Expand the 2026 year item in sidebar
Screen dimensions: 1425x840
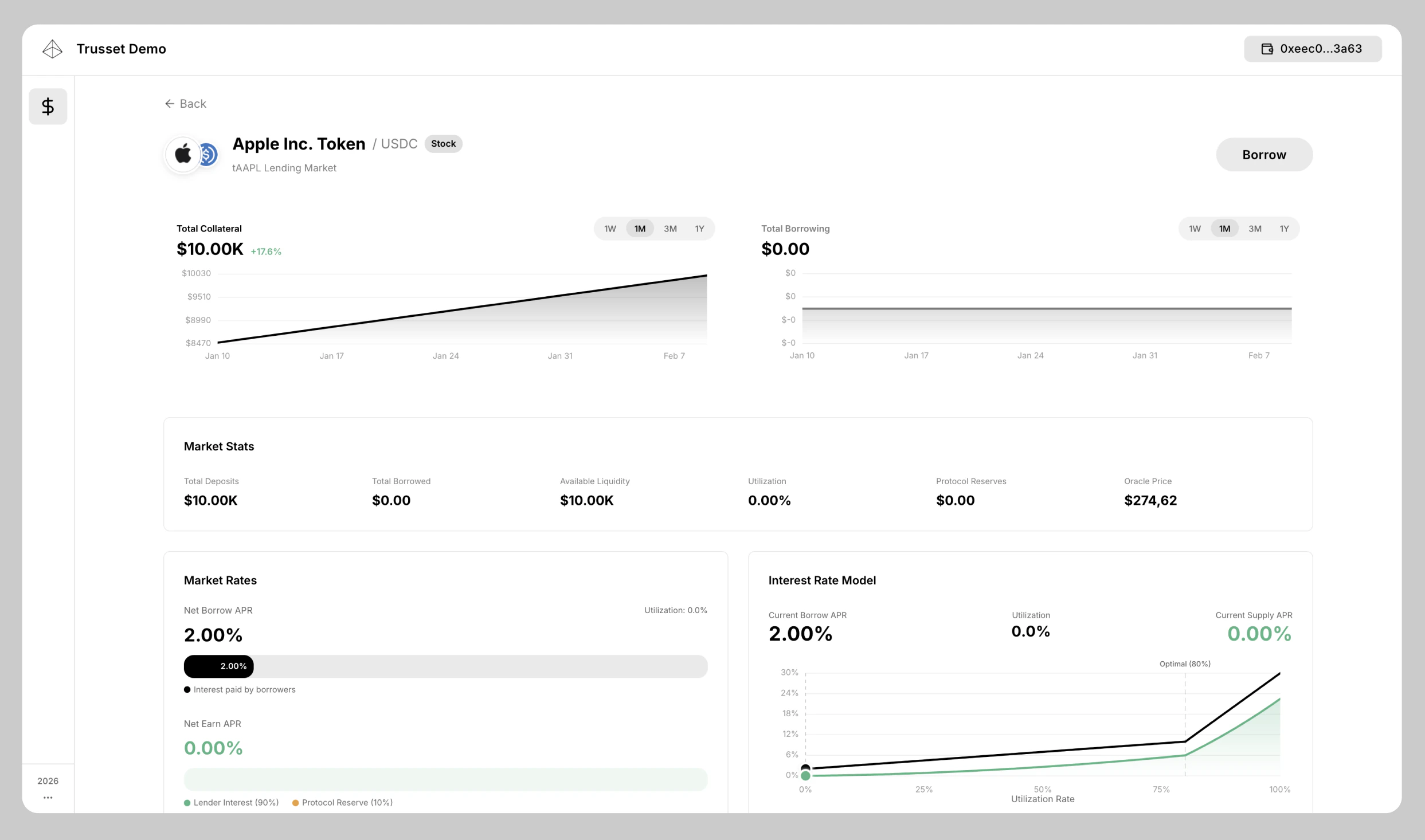[x=48, y=780]
